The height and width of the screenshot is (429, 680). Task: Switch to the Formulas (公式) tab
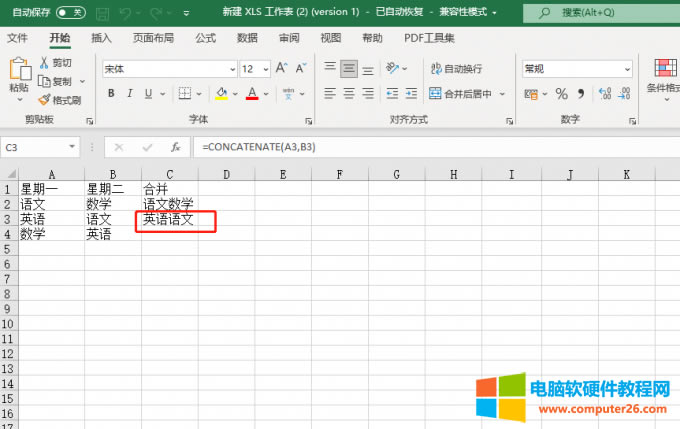tap(206, 38)
